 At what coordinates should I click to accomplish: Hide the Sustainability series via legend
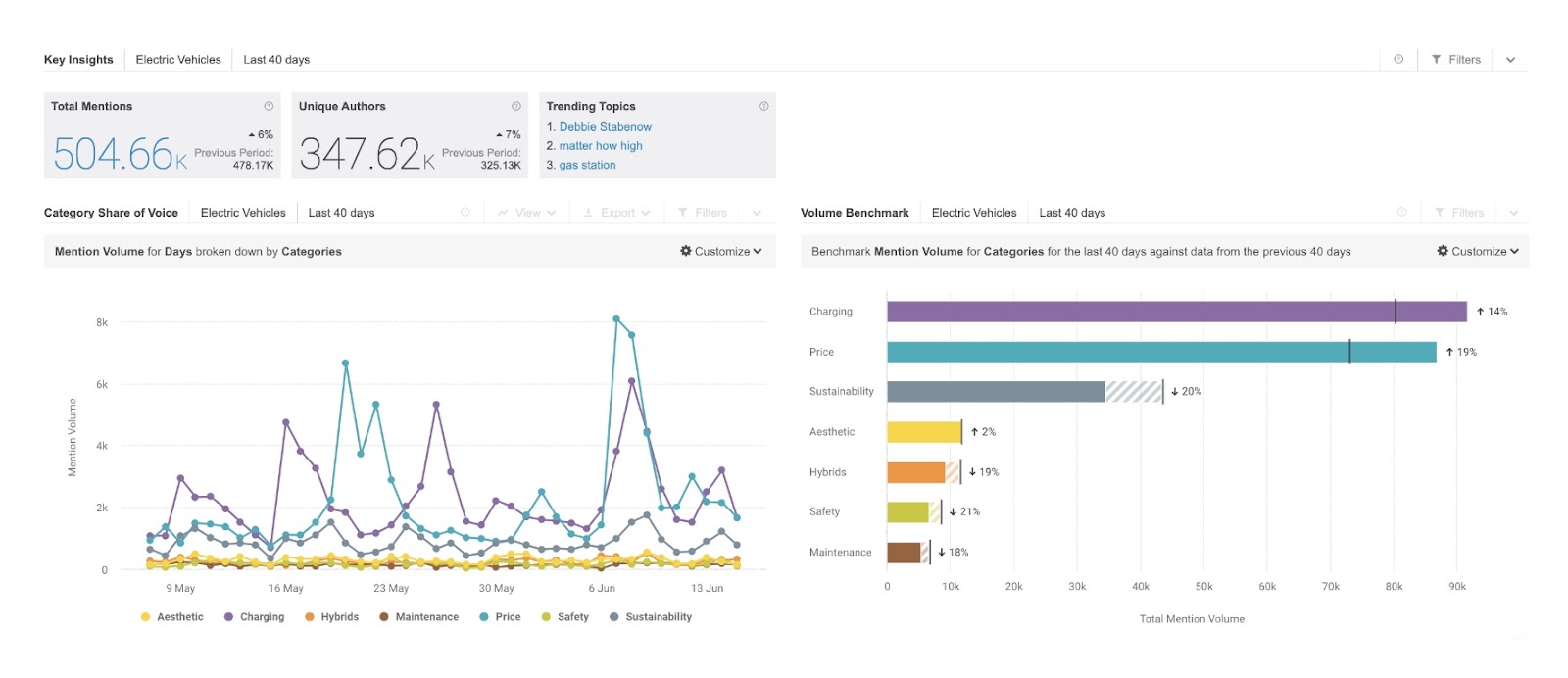point(651,617)
